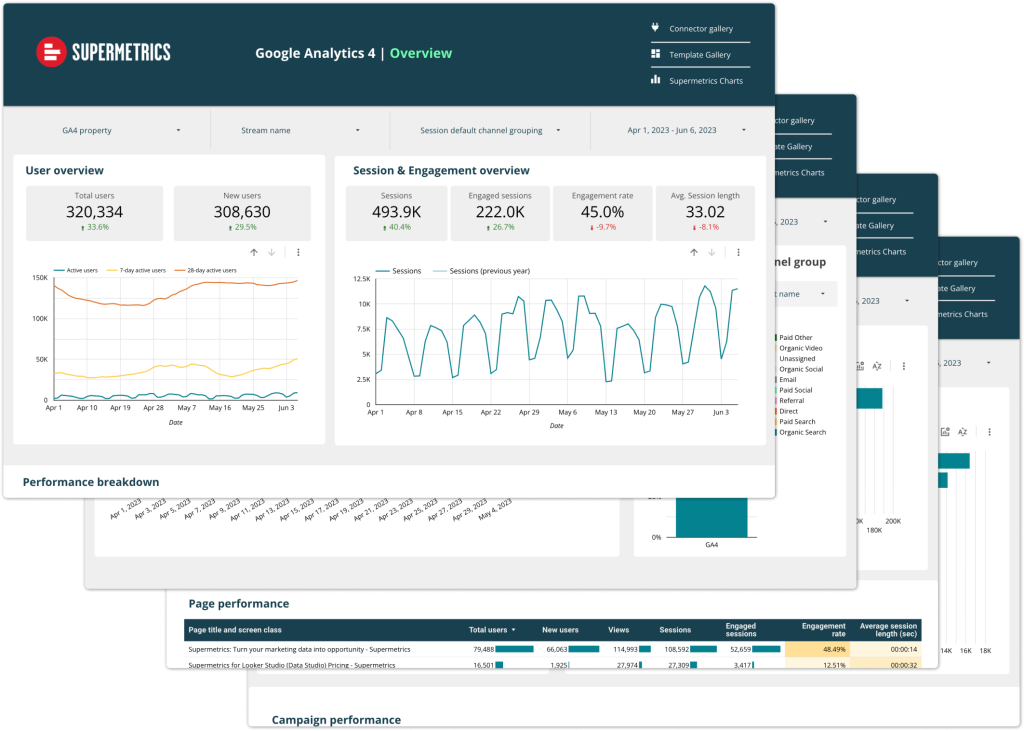Open three-dot menu in Page performance window's bar chart
Viewport: 1024px width, 731px height.
pos(904,366)
